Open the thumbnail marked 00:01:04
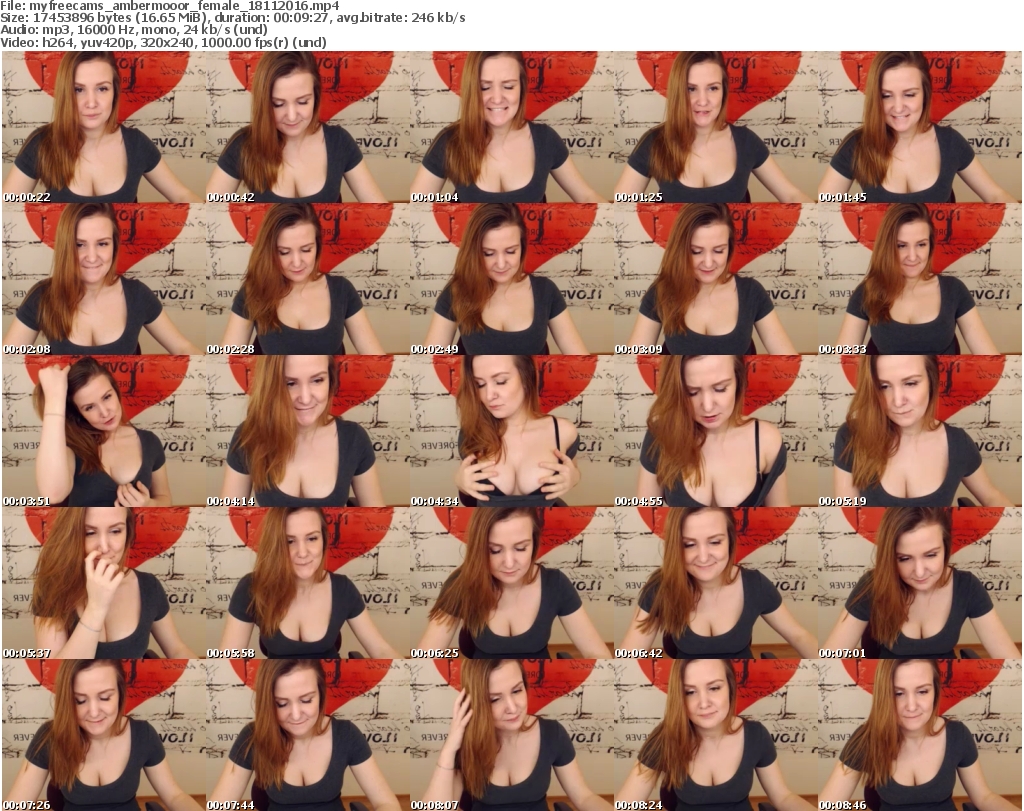Screen dimensions: 1024x811 click(x=511, y=127)
